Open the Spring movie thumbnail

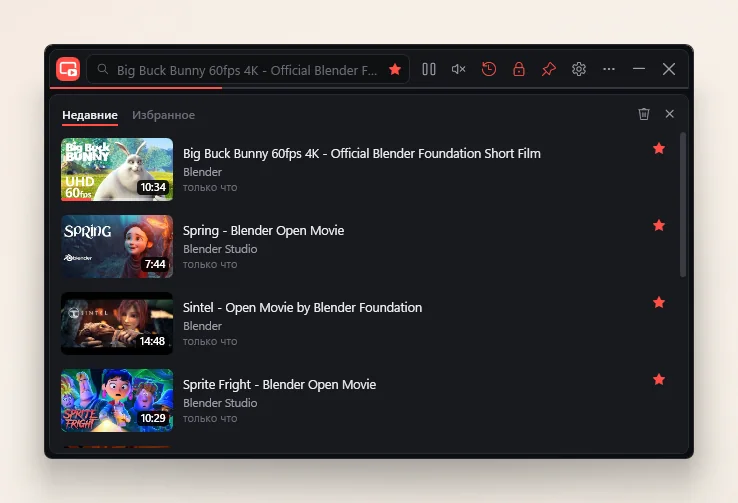(117, 247)
